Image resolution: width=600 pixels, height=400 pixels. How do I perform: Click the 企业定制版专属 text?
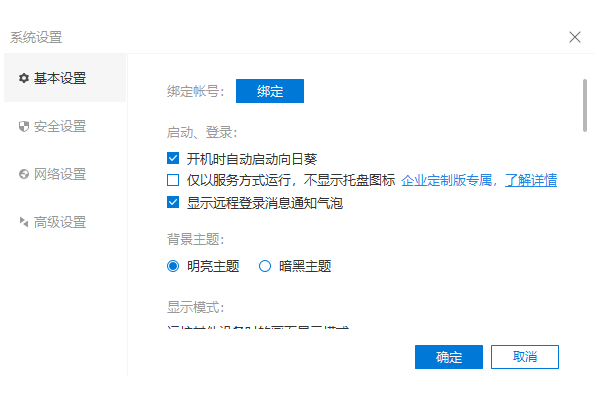point(448,181)
